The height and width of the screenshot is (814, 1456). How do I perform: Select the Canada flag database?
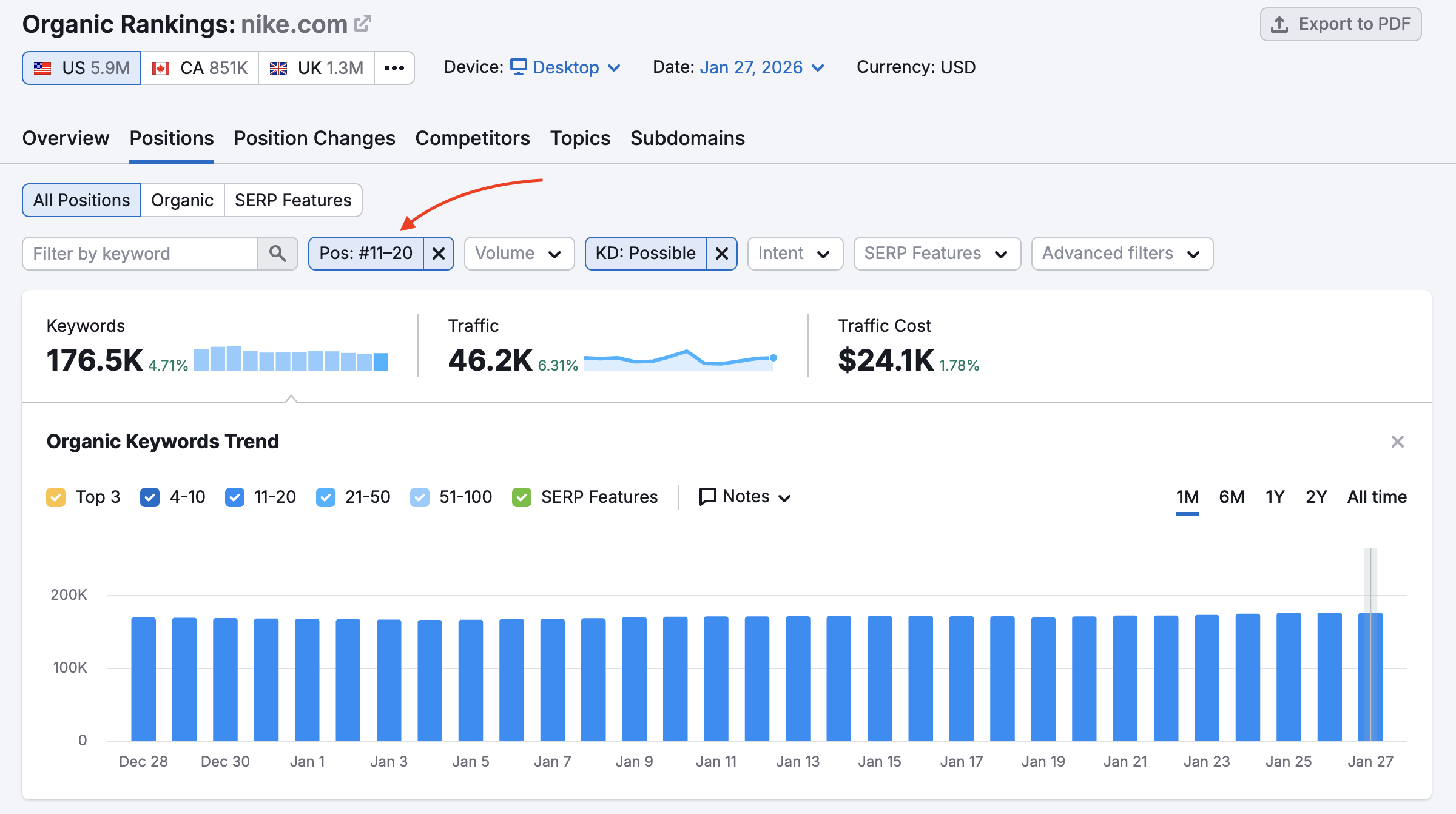coord(200,68)
